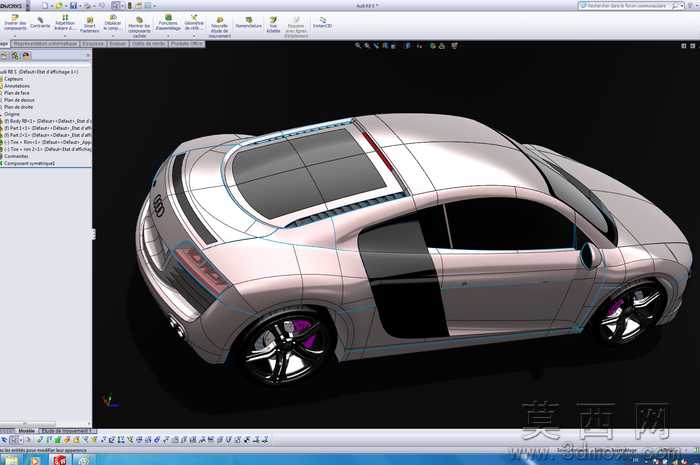The width and height of the screenshot is (700, 465).
Task: Select the Etude de mouvement bottom tab
Action: point(68,431)
